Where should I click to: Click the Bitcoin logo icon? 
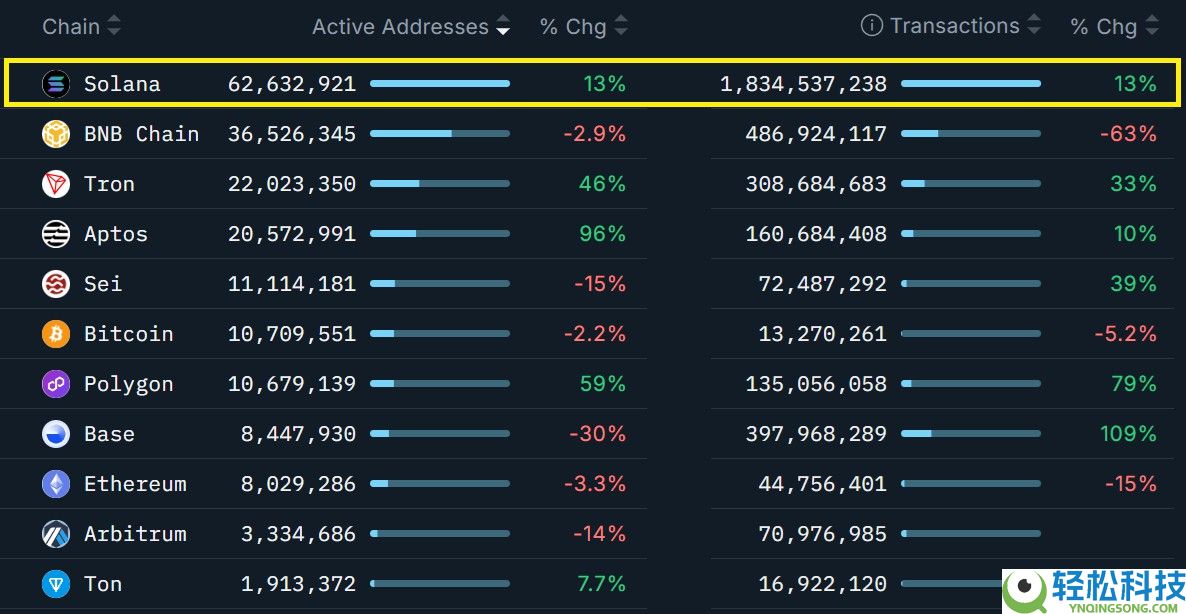[56, 334]
